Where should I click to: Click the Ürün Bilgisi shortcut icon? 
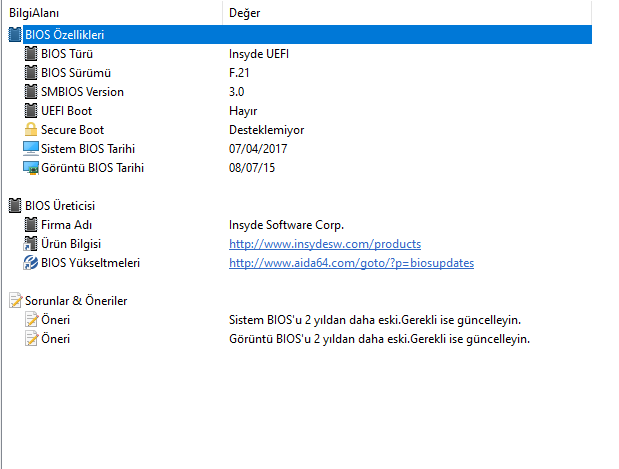(31, 244)
